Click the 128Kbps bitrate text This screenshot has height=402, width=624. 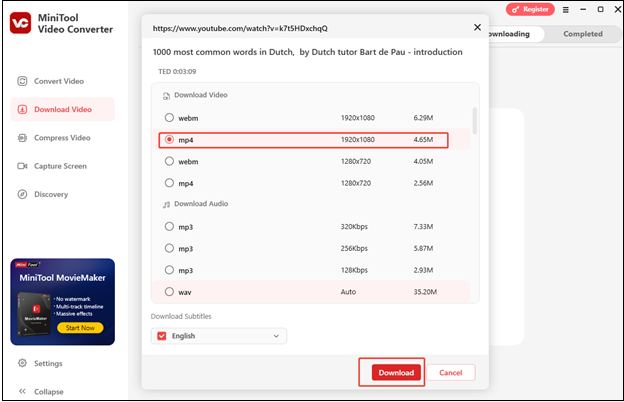(354, 270)
